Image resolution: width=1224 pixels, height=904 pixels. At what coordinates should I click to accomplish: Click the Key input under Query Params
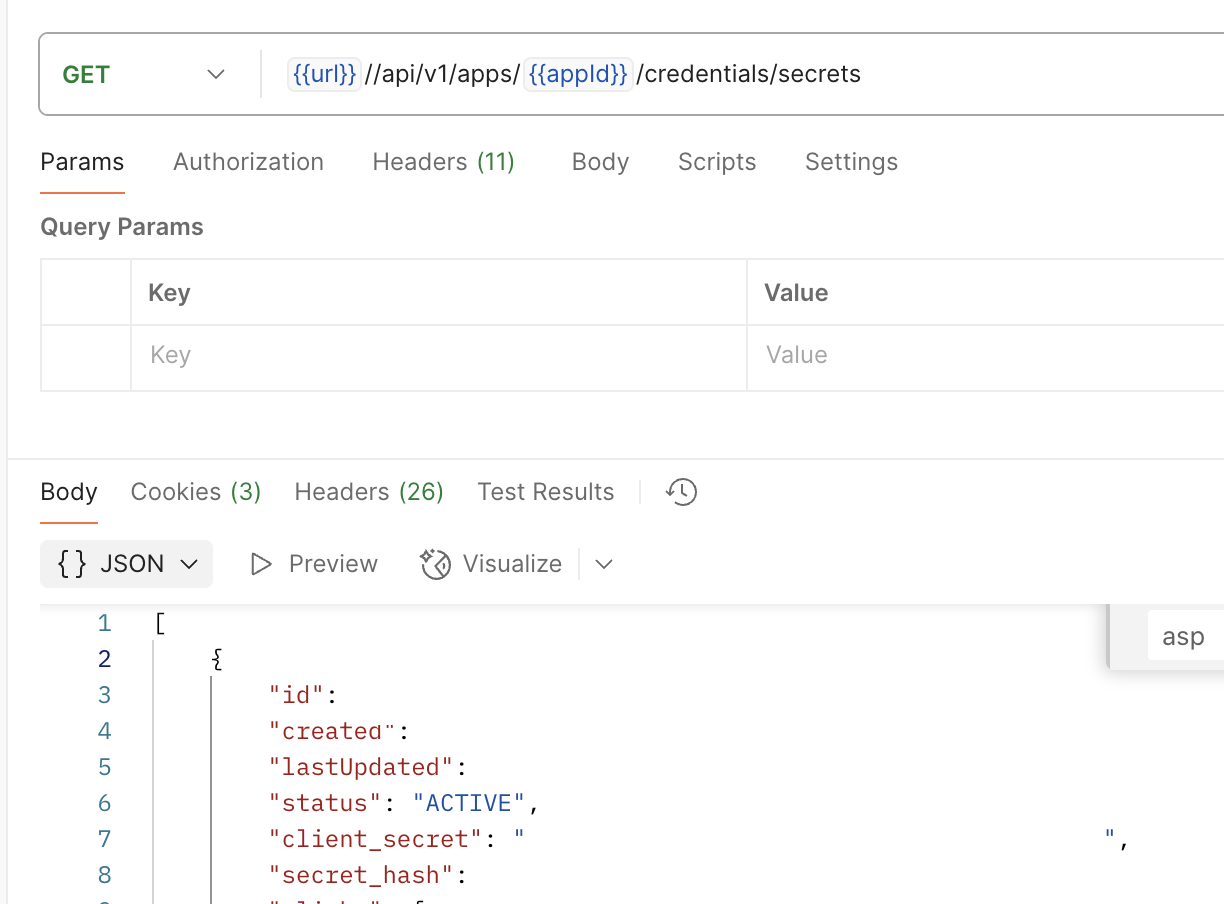pyautogui.click(x=300, y=354)
